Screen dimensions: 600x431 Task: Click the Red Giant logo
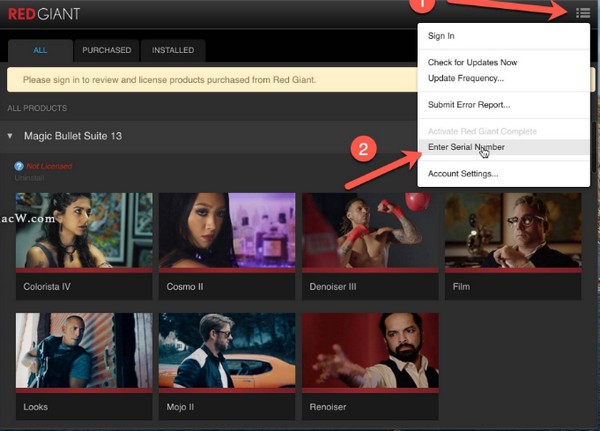[x=44, y=14]
